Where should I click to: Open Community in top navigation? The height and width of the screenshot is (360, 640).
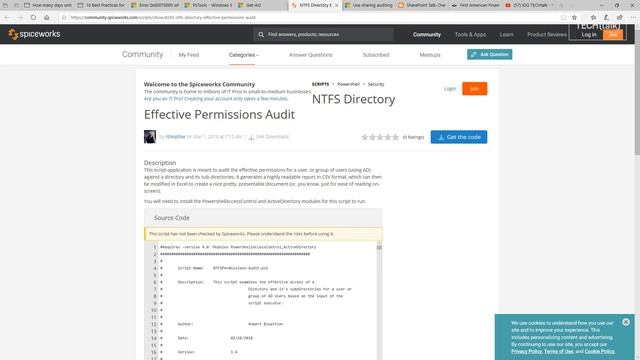click(427, 35)
